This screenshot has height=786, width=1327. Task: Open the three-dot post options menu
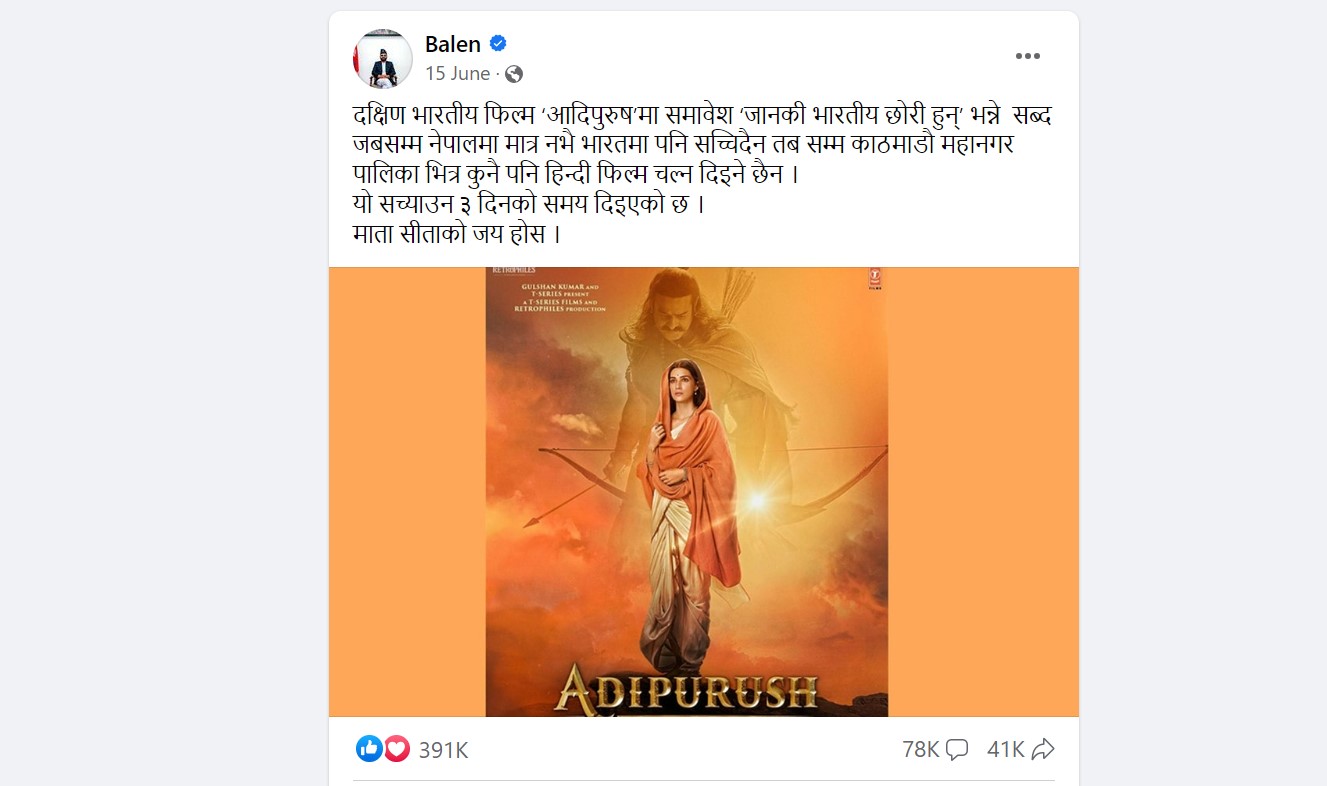point(1028,57)
